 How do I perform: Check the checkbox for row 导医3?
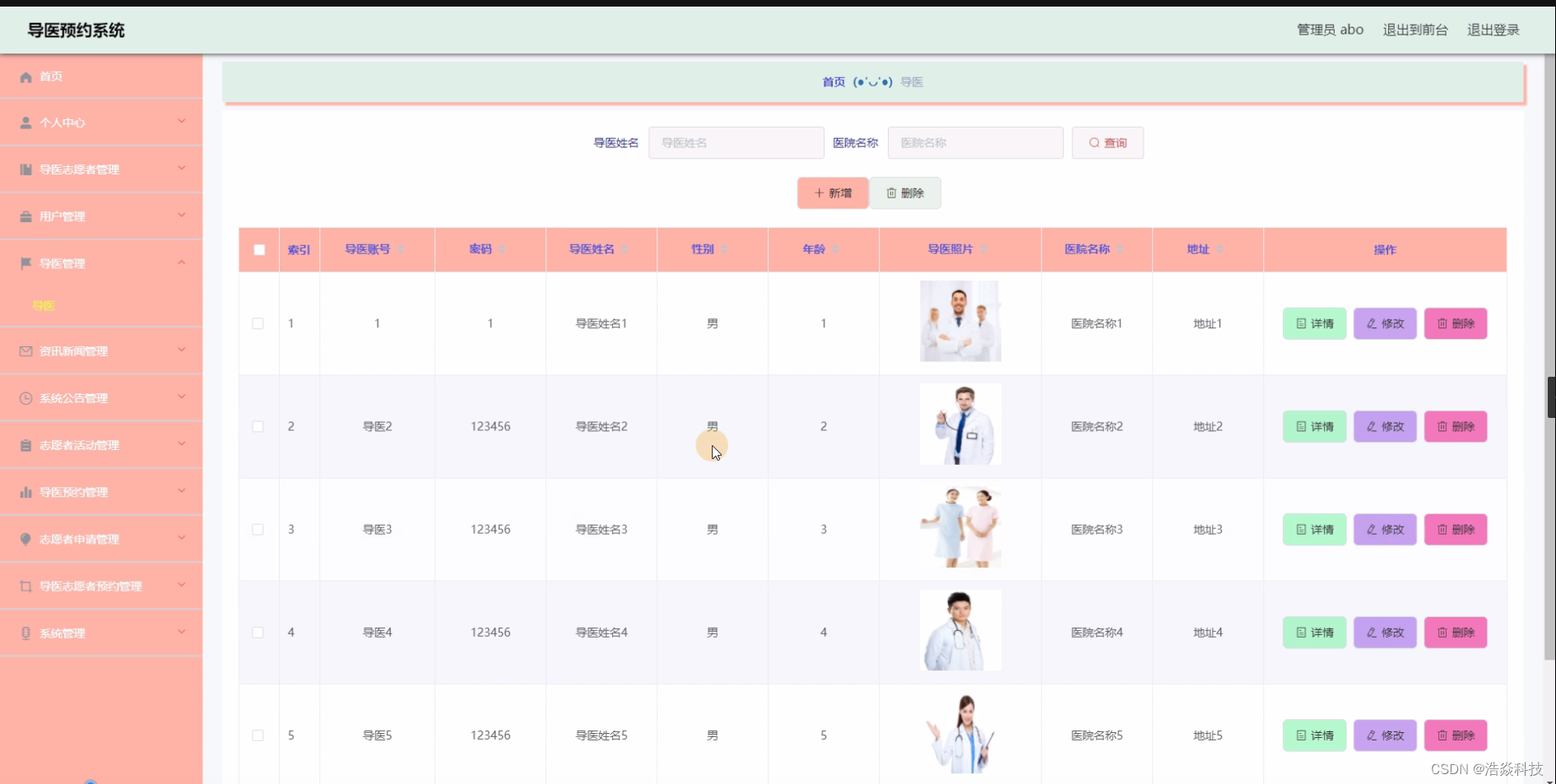(258, 529)
